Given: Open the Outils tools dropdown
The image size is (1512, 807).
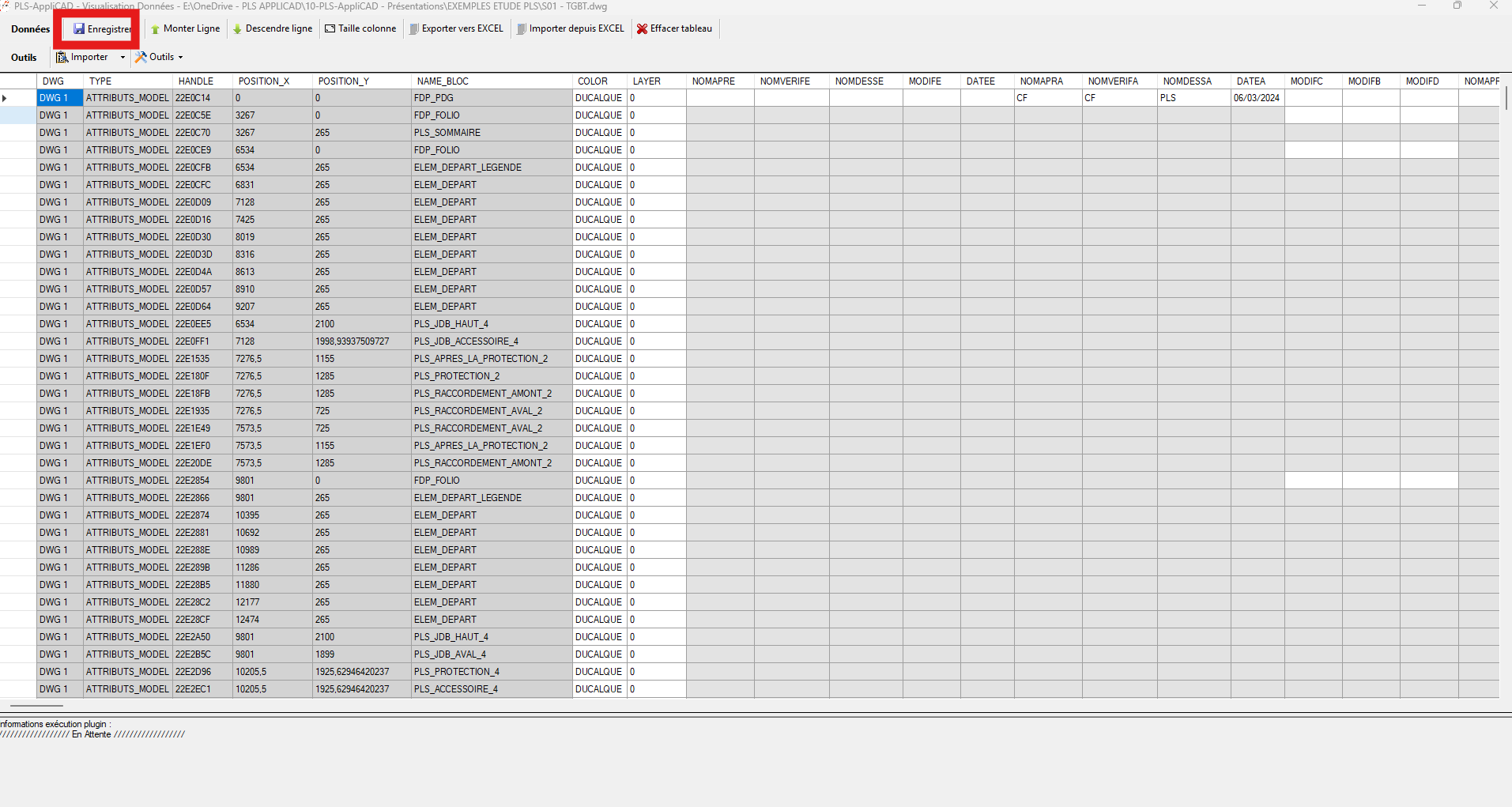Looking at the screenshot, I should pos(159,57).
